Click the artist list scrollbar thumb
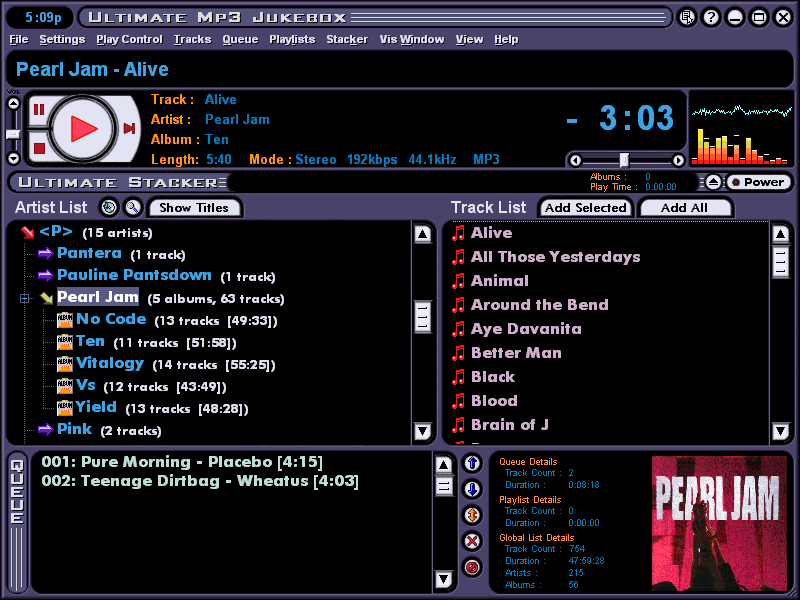800x600 pixels. point(422,317)
